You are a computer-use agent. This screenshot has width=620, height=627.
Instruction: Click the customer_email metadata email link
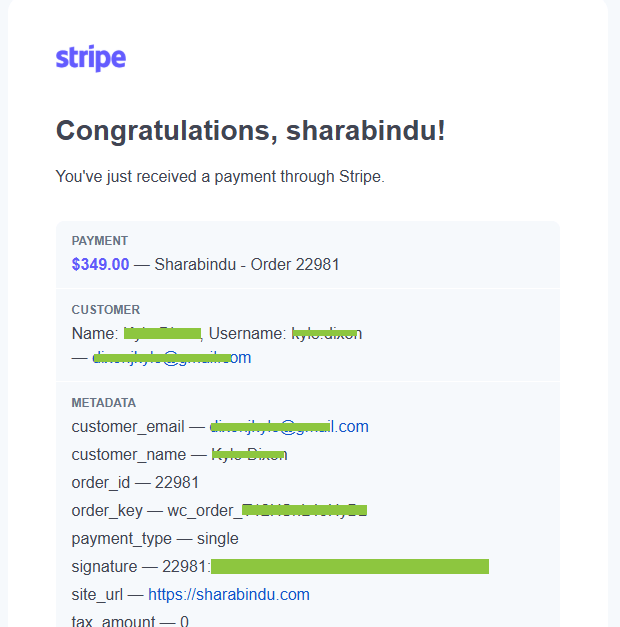(289, 427)
